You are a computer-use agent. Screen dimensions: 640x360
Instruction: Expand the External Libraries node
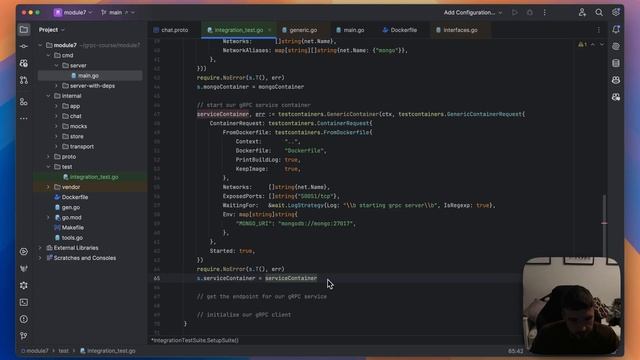tap(40, 248)
